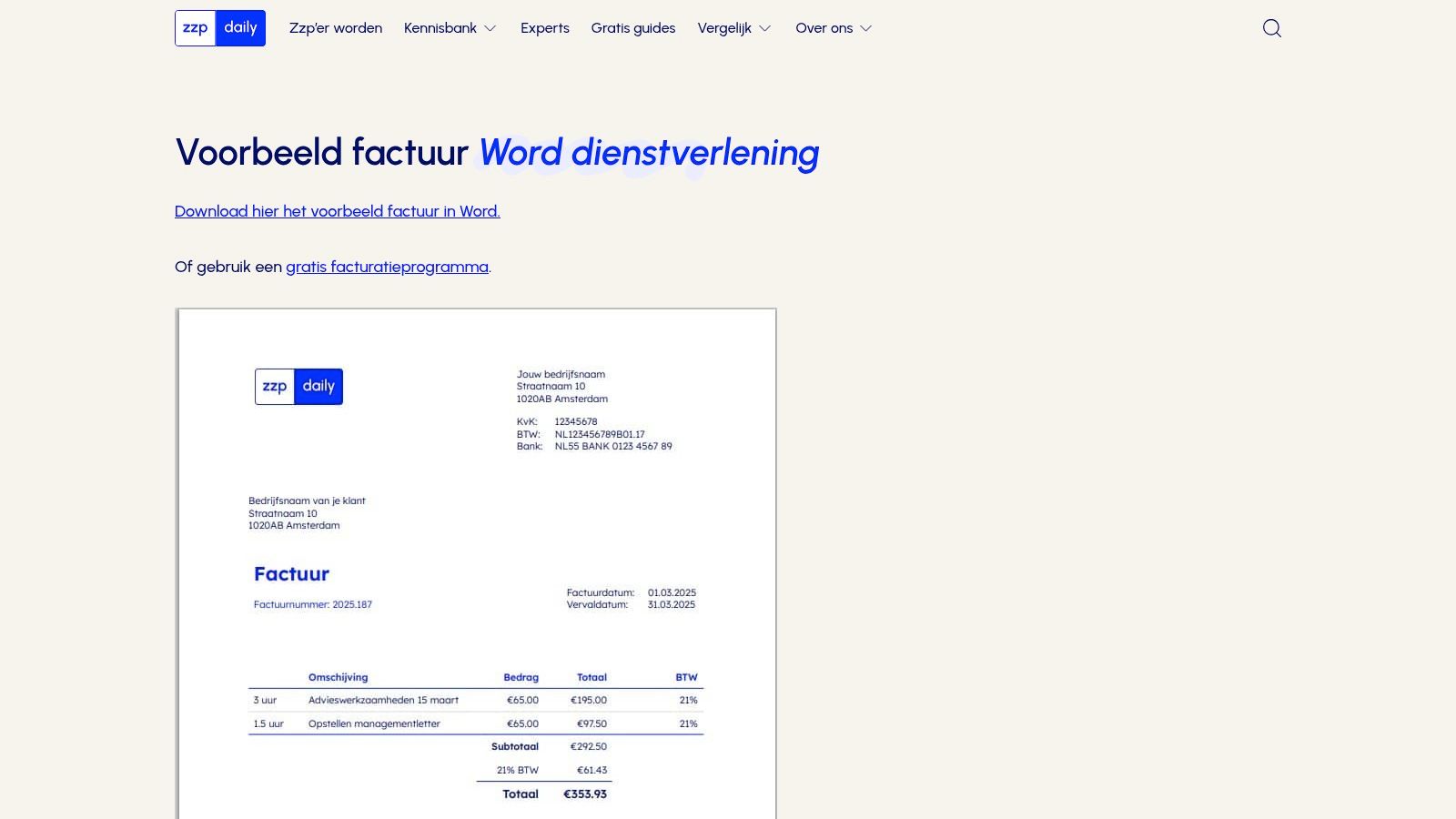Open the search function

pyautogui.click(x=1271, y=28)
